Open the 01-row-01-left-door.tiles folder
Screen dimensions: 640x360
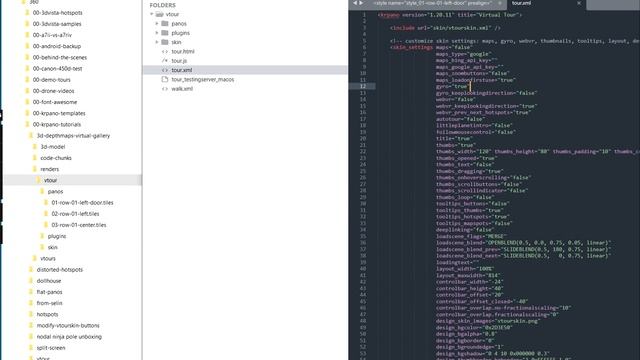point(82,202)
